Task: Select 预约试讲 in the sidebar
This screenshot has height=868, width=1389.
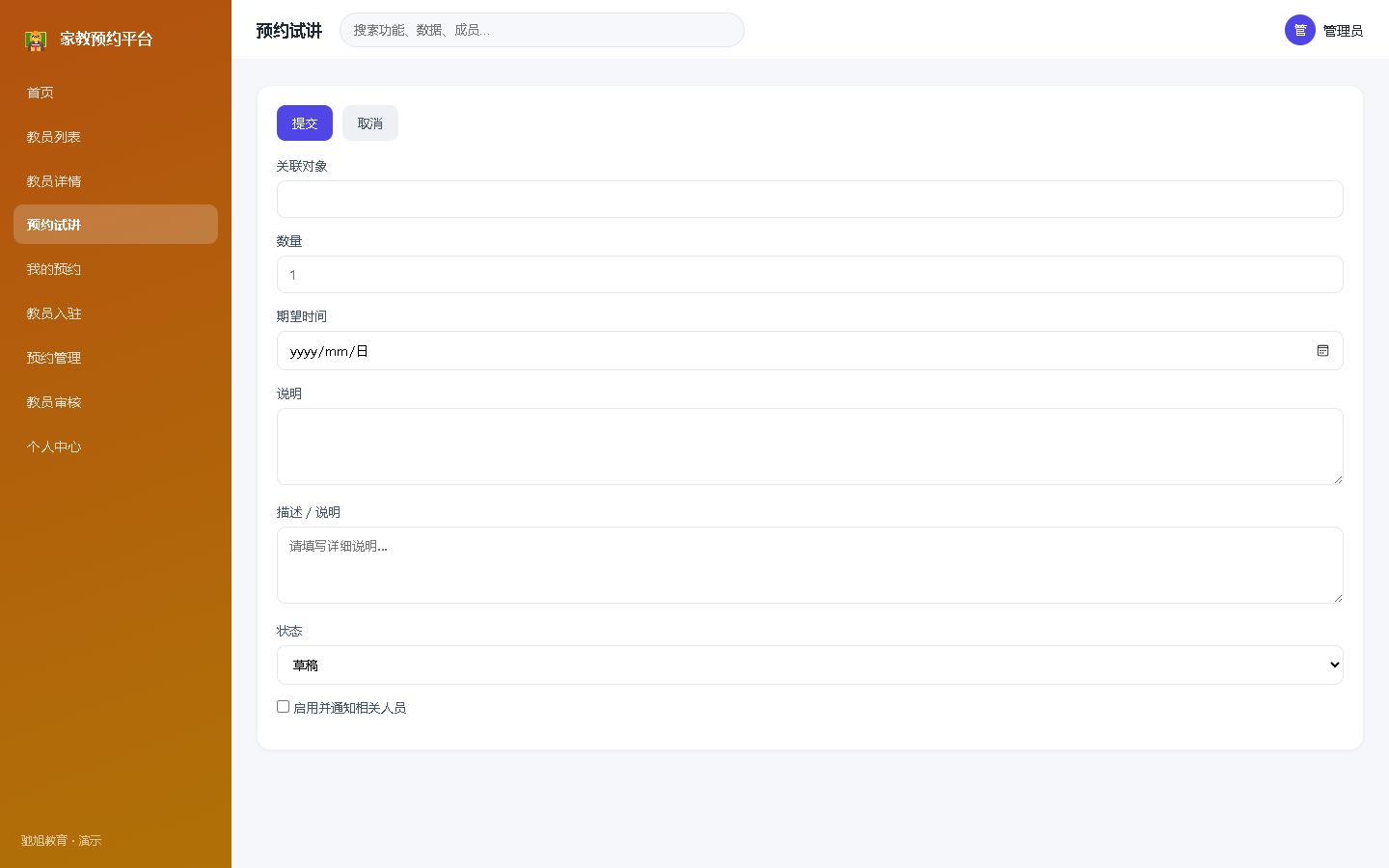Action: pyautogui.click(x=116, y=225)
